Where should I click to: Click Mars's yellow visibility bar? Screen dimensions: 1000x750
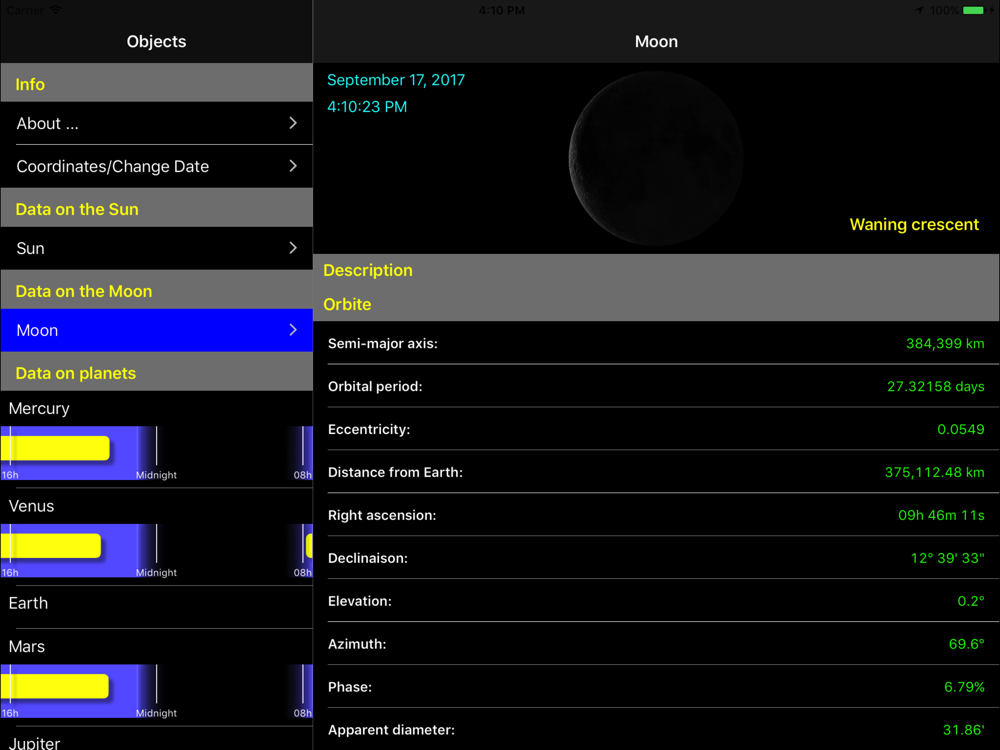55,686
